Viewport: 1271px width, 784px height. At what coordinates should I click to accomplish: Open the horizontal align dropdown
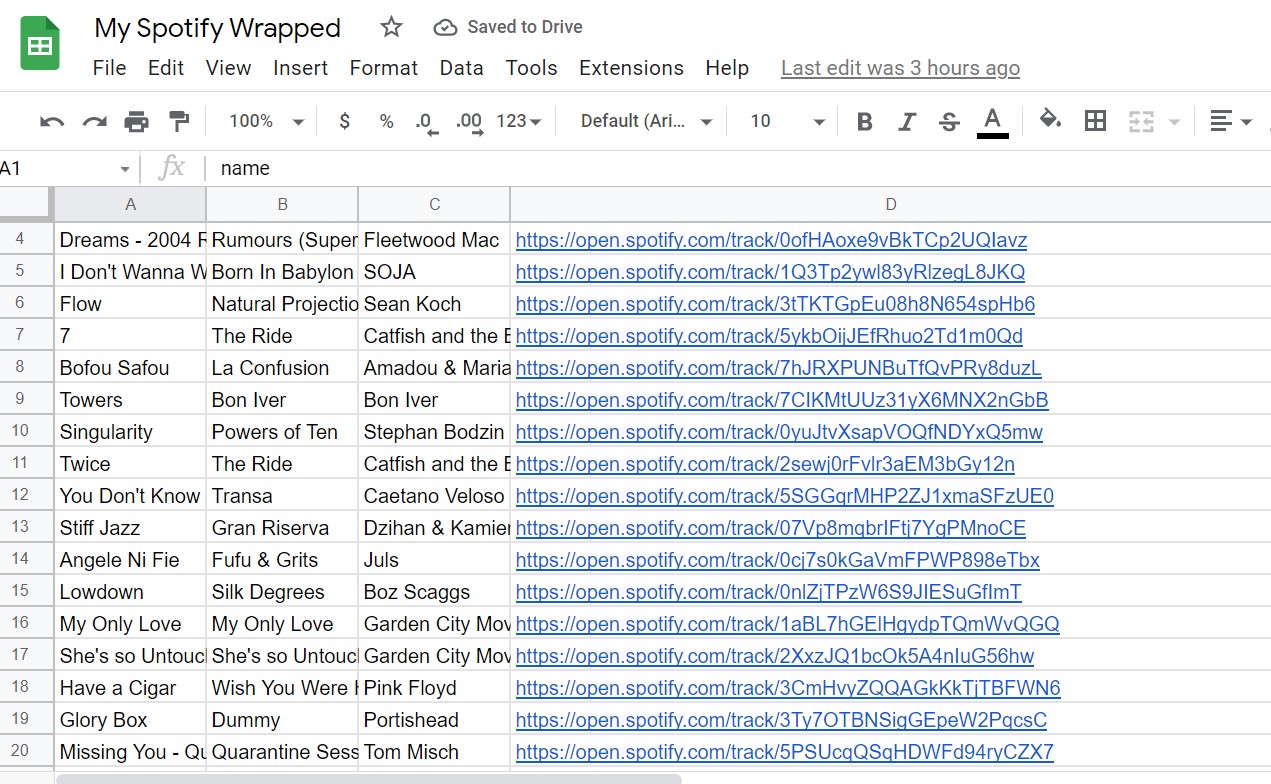[x=1231, y=121]
